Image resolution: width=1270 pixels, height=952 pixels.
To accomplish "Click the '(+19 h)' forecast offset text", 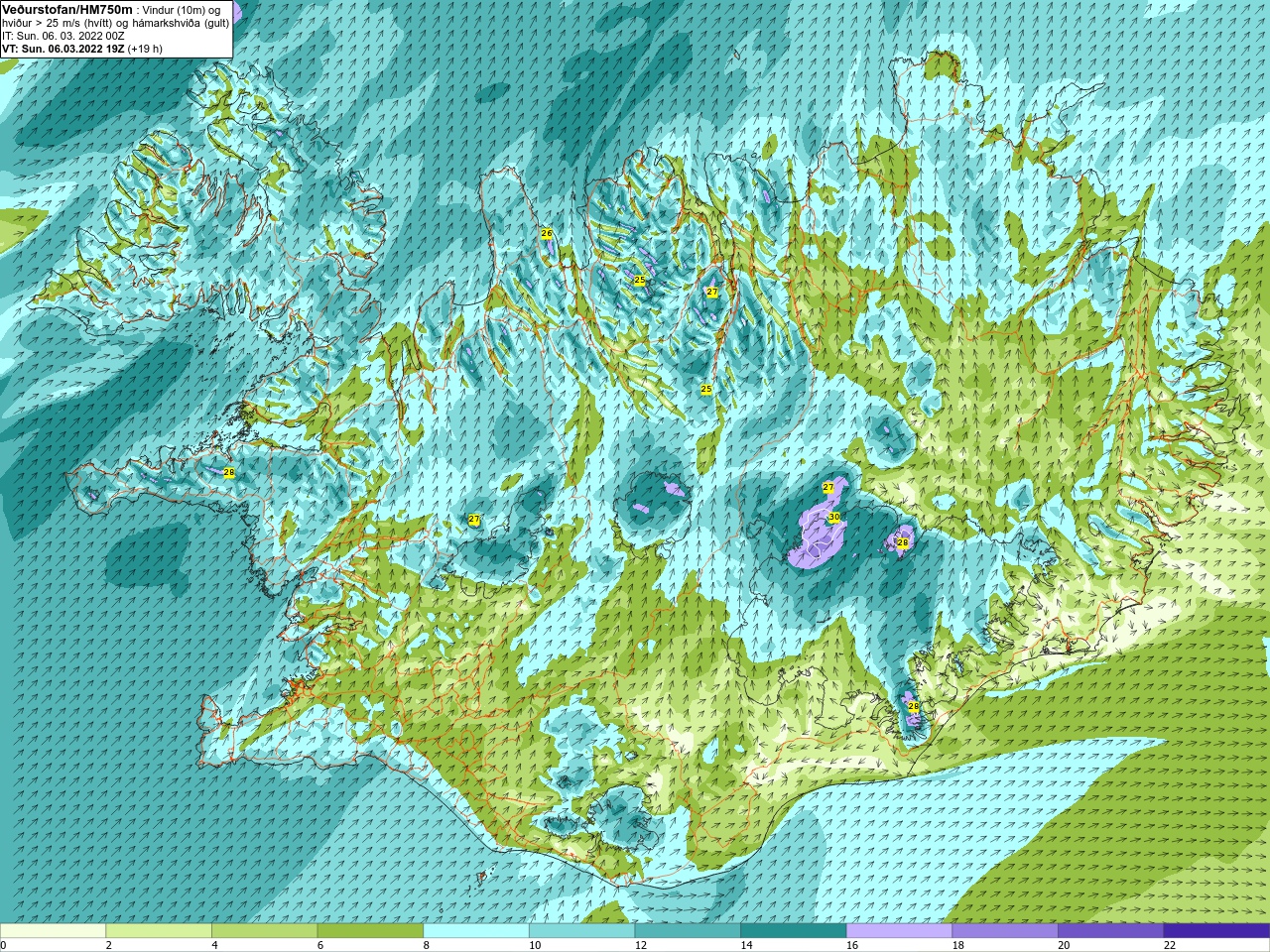I will [x=145, y=49].
